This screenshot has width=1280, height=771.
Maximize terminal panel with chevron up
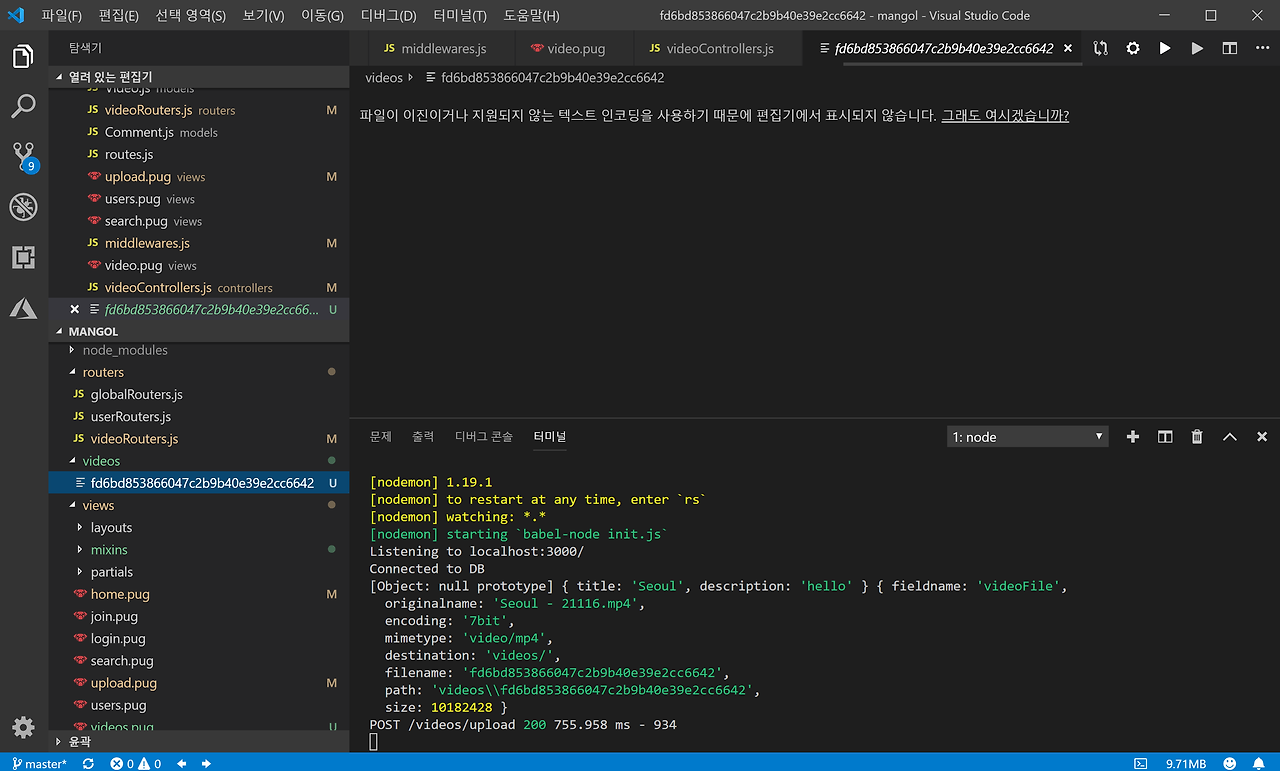pos(1230,437)
